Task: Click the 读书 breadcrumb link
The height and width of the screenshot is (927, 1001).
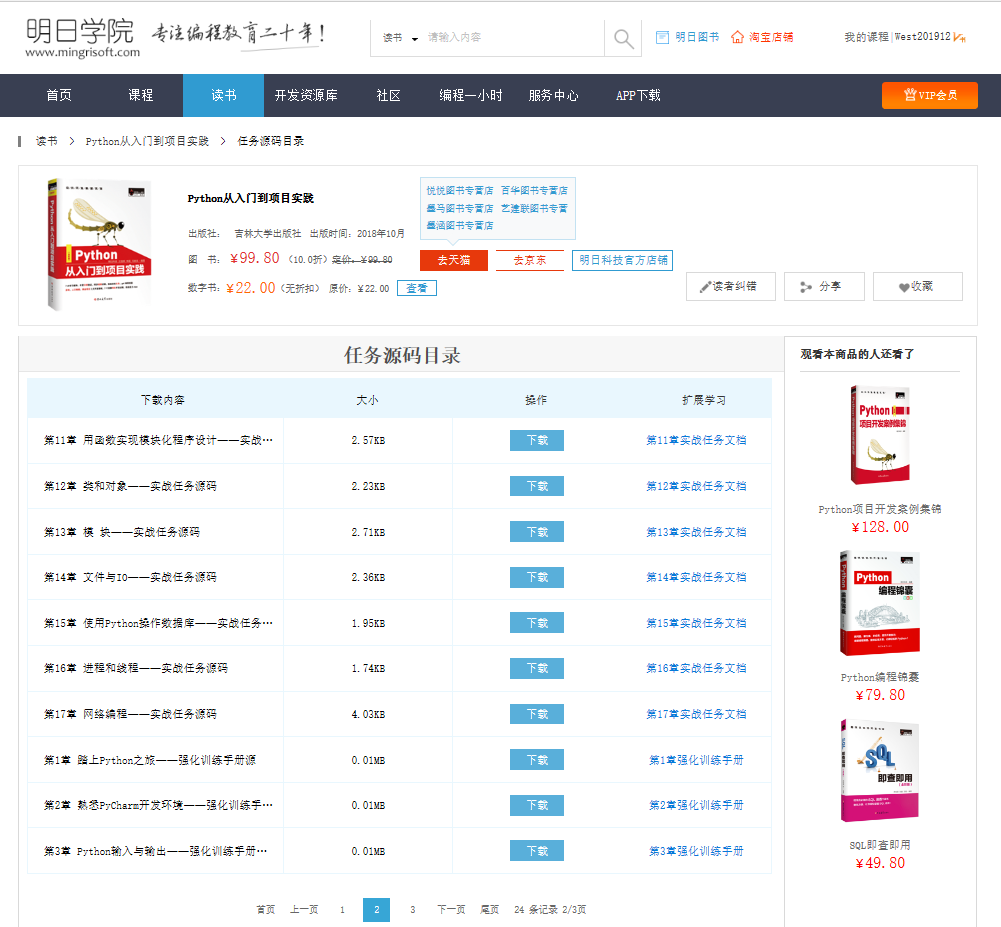Action: click(x=47, y=141)
